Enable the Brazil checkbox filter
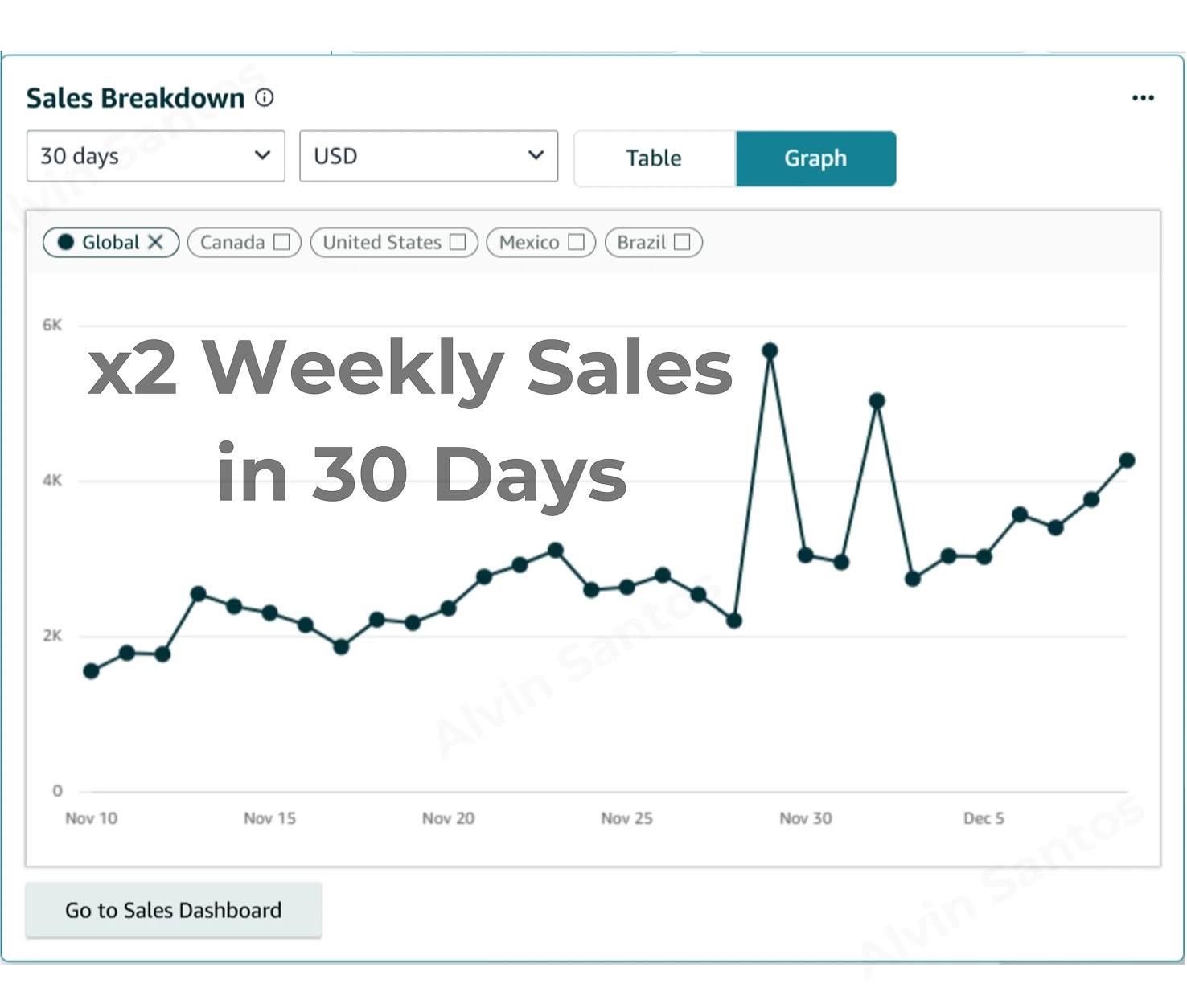The image size is (1187, 1008). coord(682,242)
